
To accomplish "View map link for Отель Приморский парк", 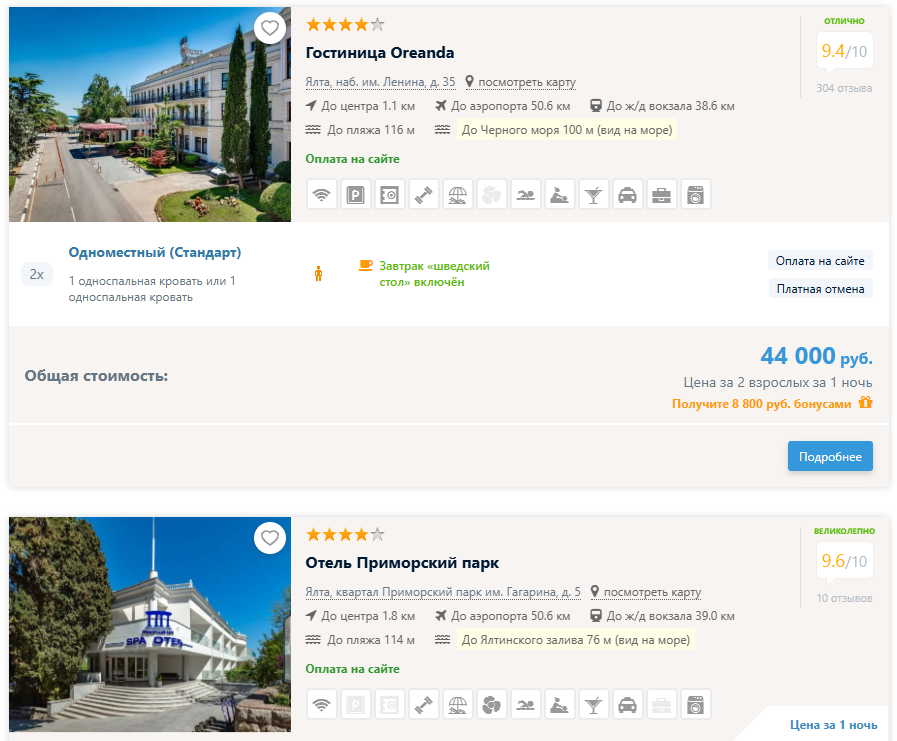I will [651, 592].
